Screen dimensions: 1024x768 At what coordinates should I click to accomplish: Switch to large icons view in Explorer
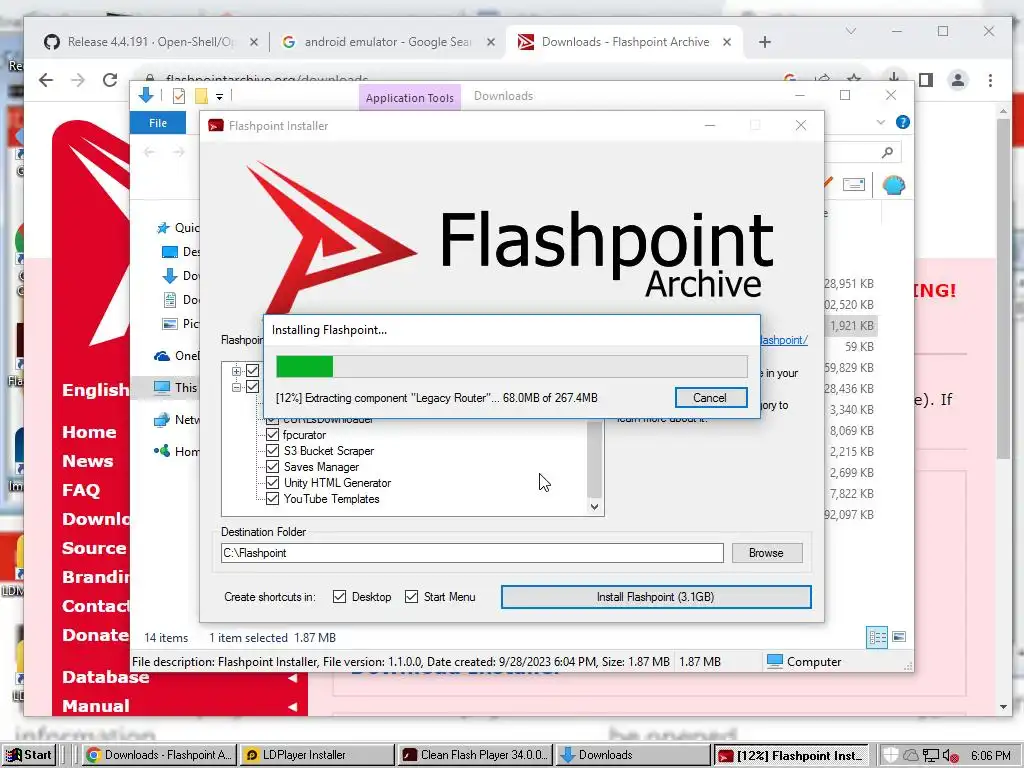click(x=899, y=637)
